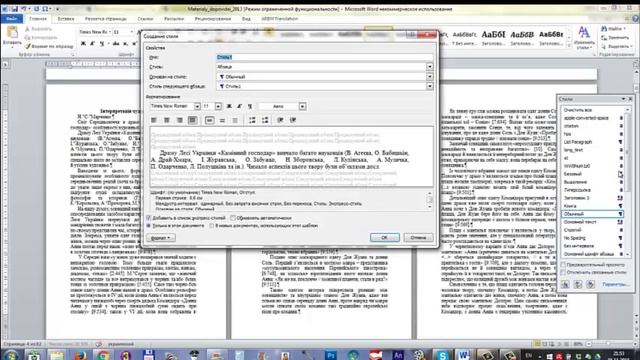
Task: Toggle underline in style dialog formatting row
Action: coord(250,106)
